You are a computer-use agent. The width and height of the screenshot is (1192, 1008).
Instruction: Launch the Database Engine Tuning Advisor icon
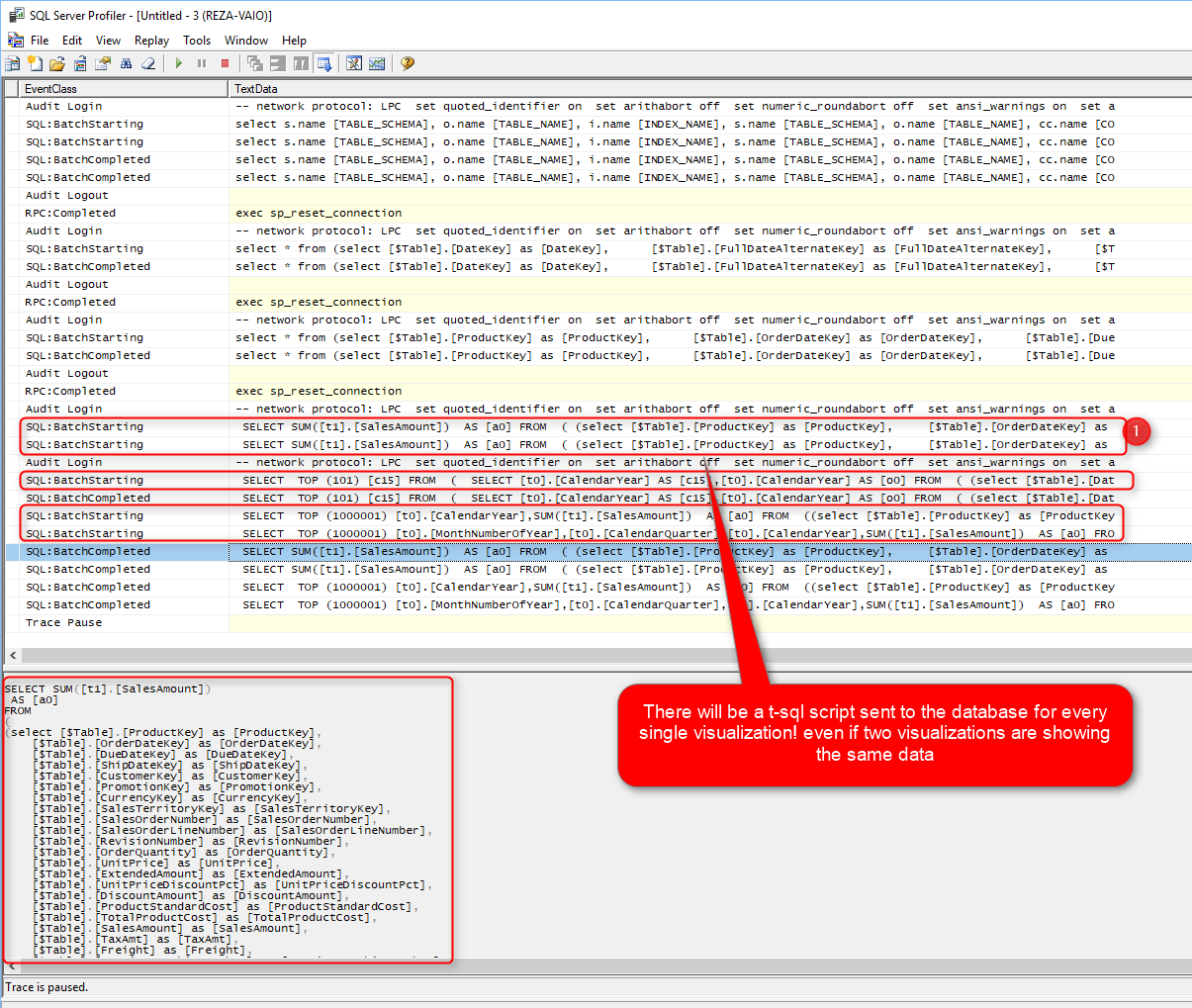click(x=354, y=63)
